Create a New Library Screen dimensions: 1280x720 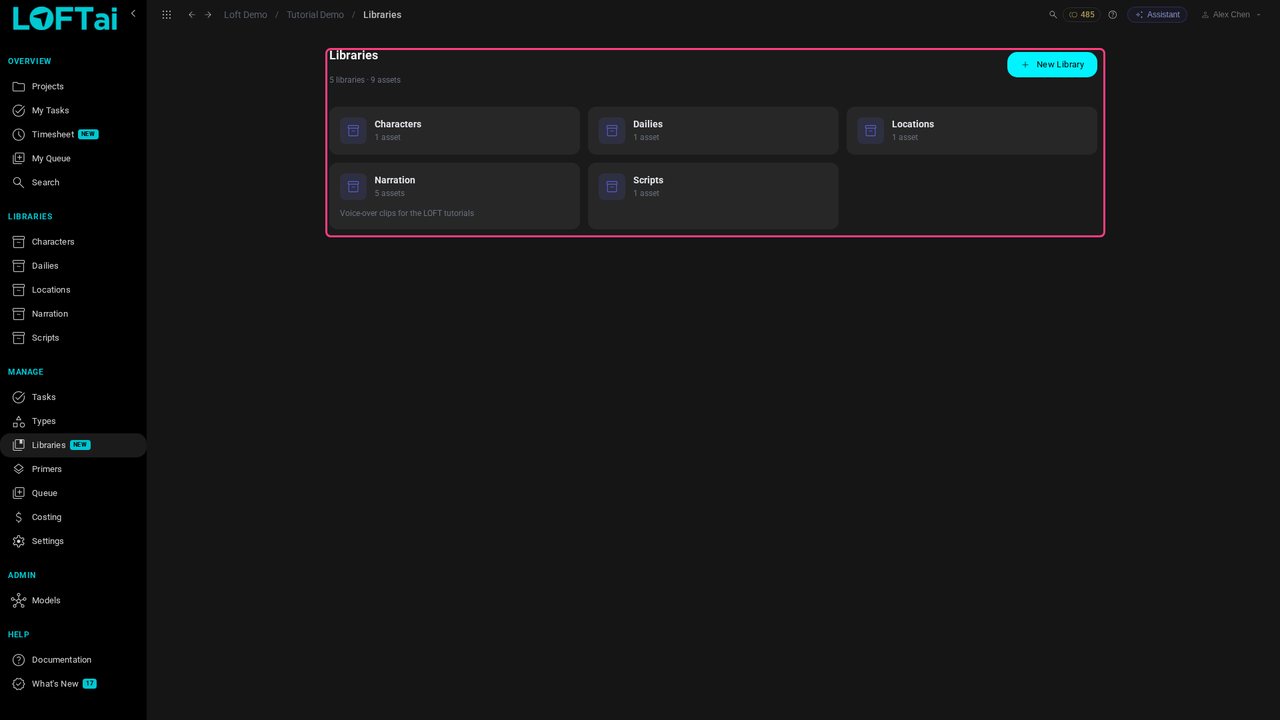(1052, 65)
